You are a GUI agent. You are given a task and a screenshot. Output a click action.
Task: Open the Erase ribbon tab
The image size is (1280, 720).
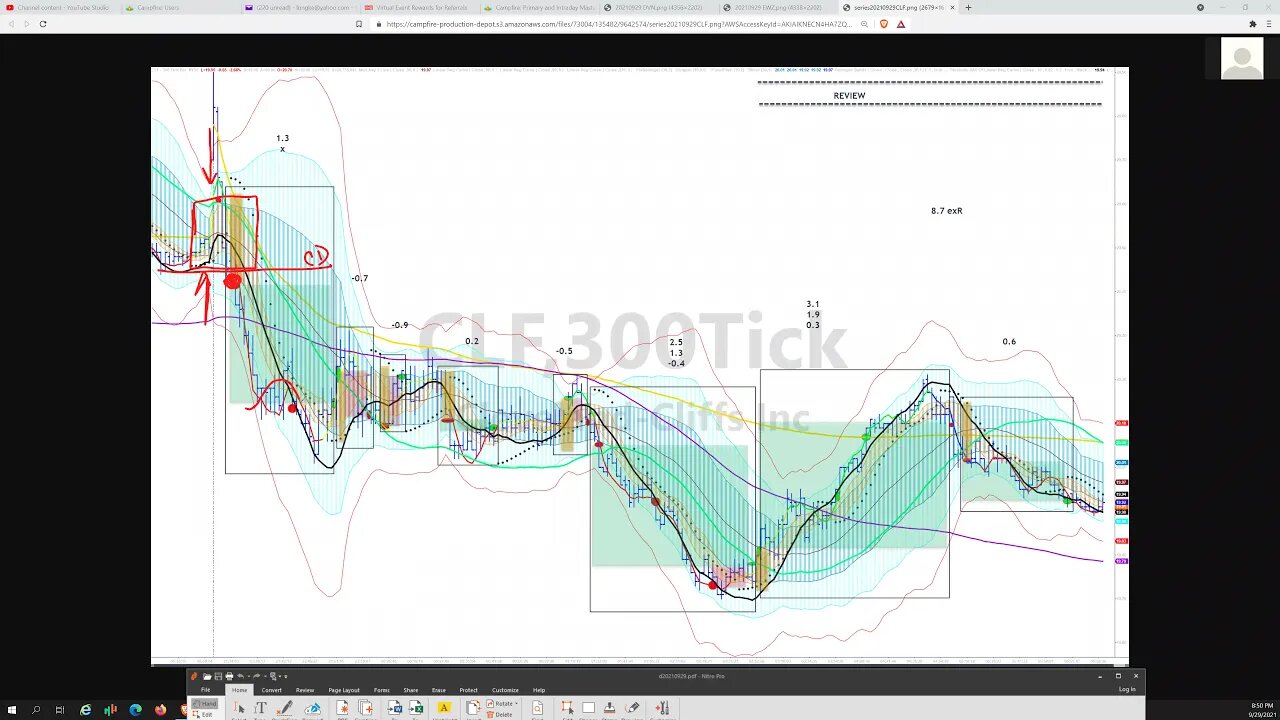439,690
